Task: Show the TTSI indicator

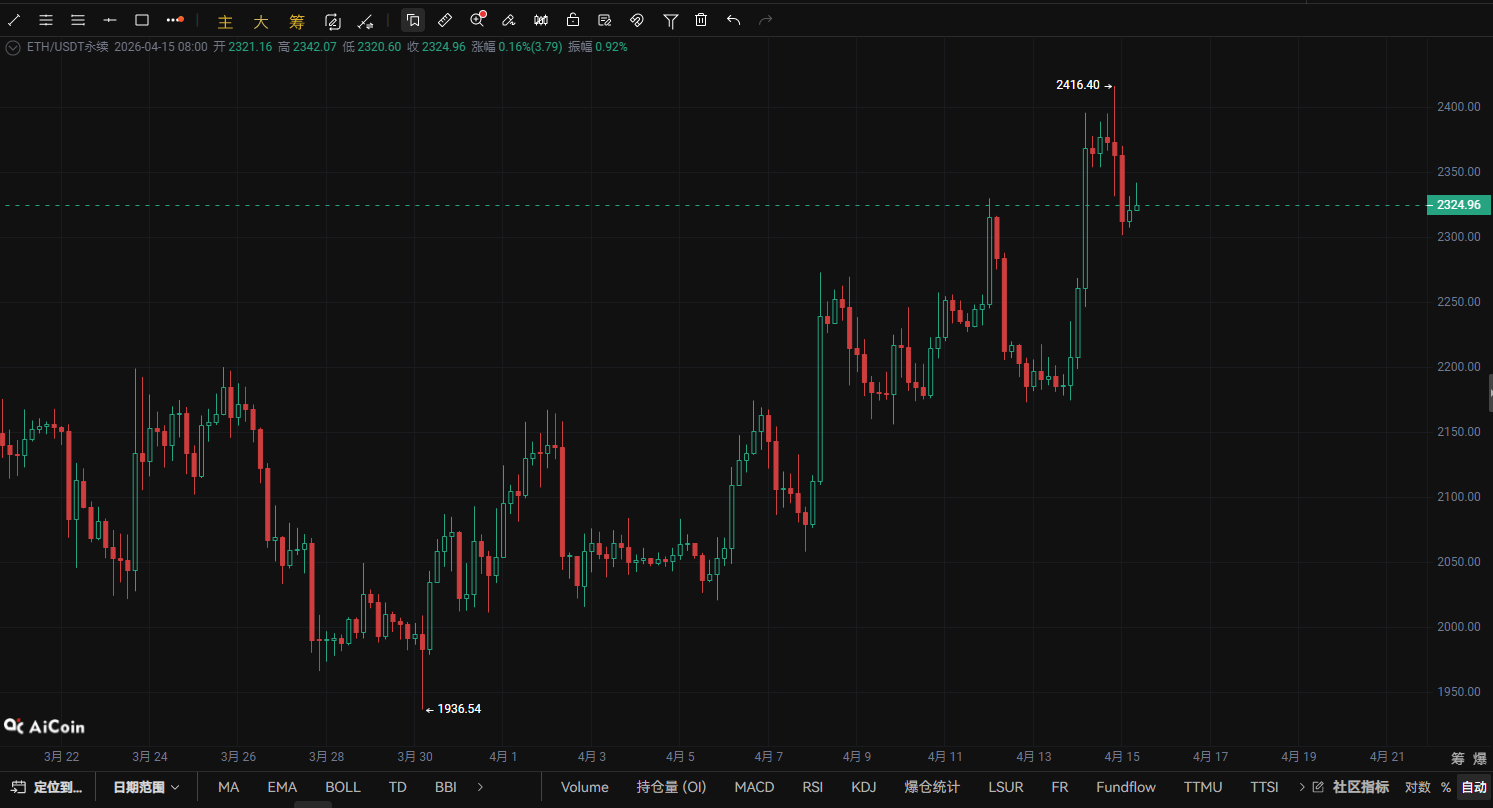Action: pyautogui.click(x=1265, y=787)
